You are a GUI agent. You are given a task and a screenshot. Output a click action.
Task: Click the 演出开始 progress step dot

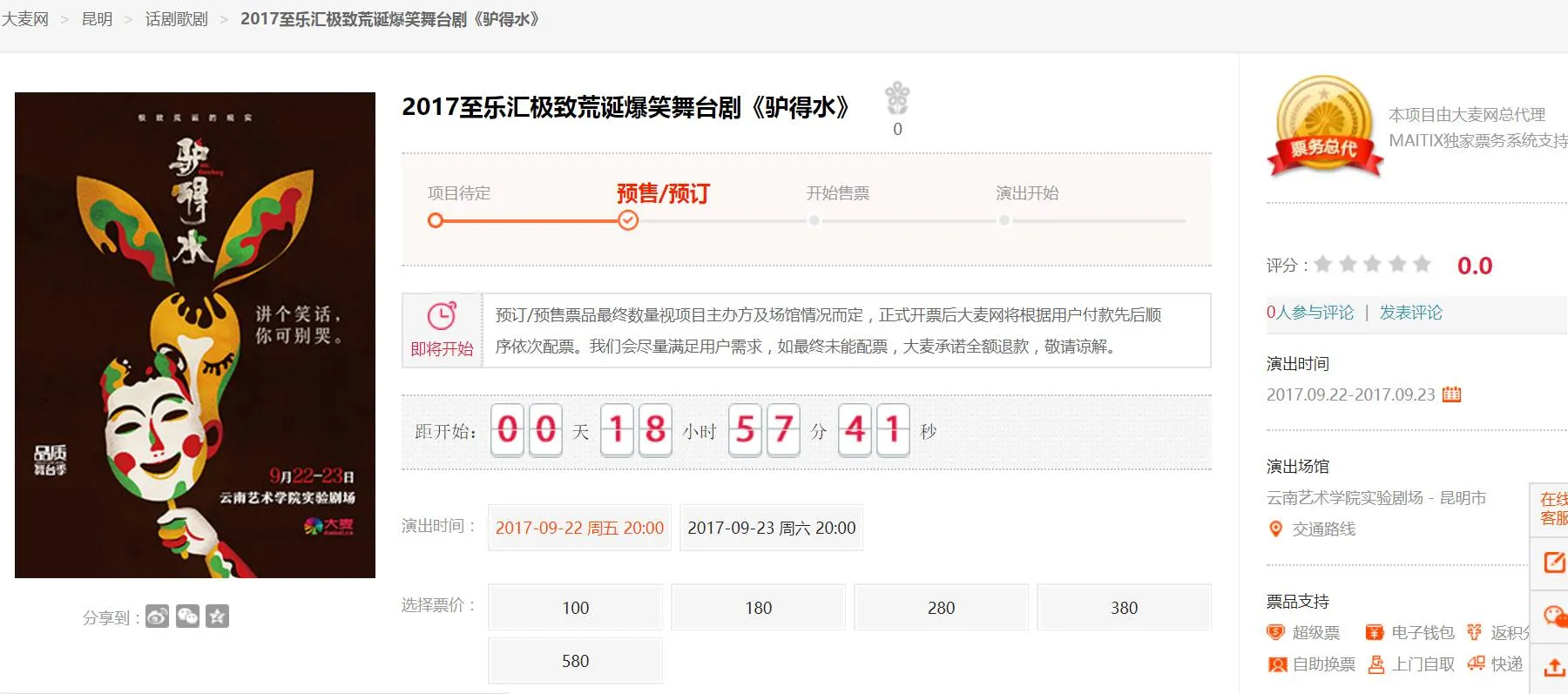pos(1004,220)
